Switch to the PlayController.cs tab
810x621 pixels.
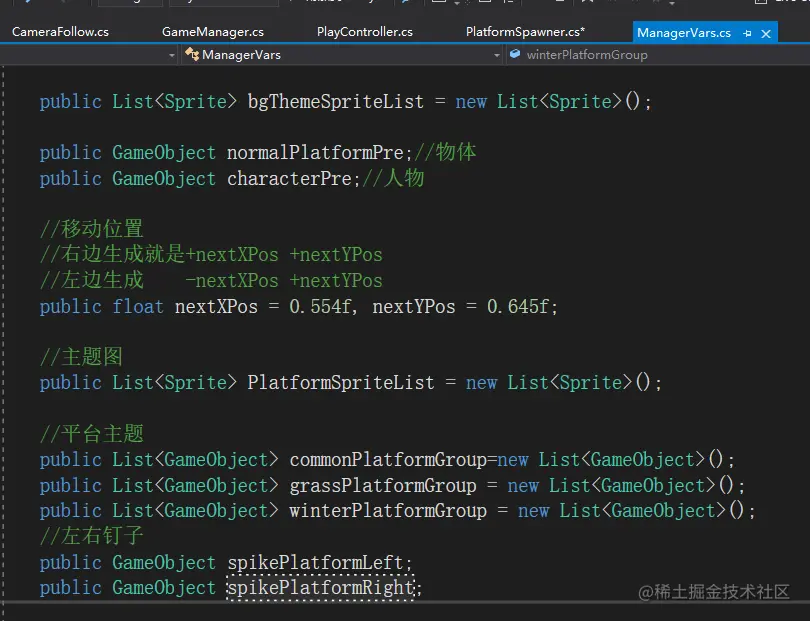365,32
